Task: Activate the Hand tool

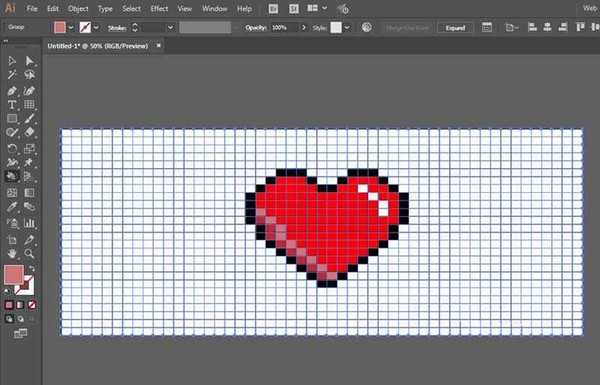Action: click(x=12, y=253)
